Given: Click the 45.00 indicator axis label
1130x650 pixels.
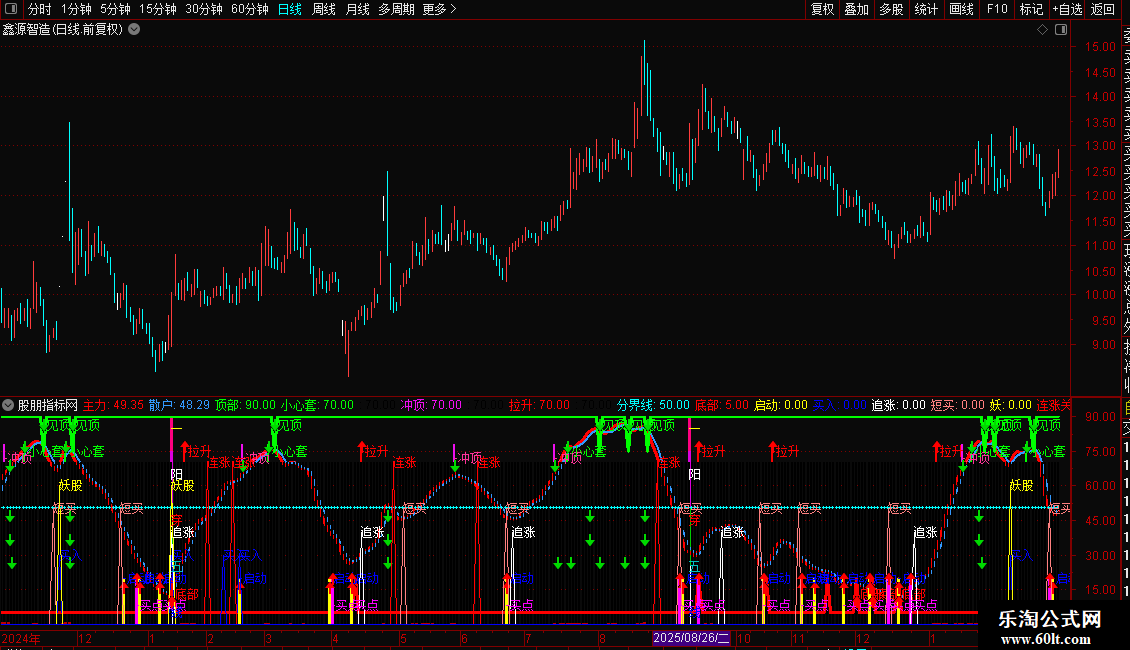Looking at the screenshot, I should 1100,520.
